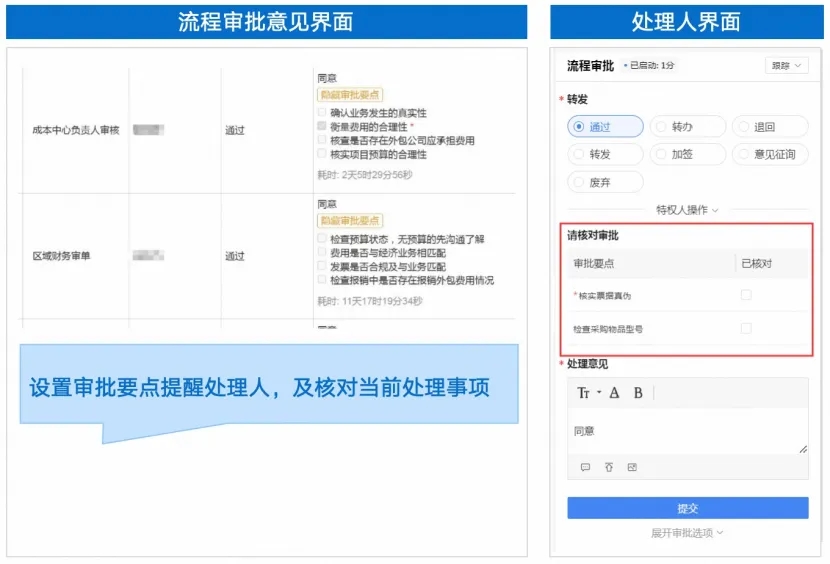Click the font color A icon
This screenshot has width=830, height=564.
pyautogui.click(x=614, y=393)
